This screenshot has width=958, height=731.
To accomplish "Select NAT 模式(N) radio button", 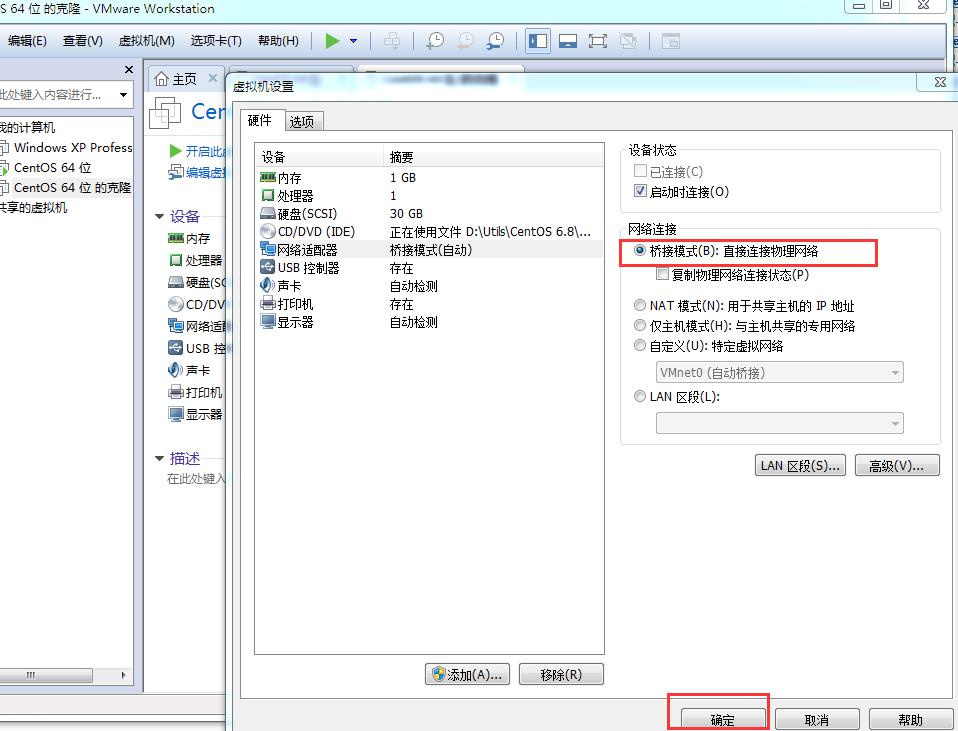I will click(x=640, y=305).
